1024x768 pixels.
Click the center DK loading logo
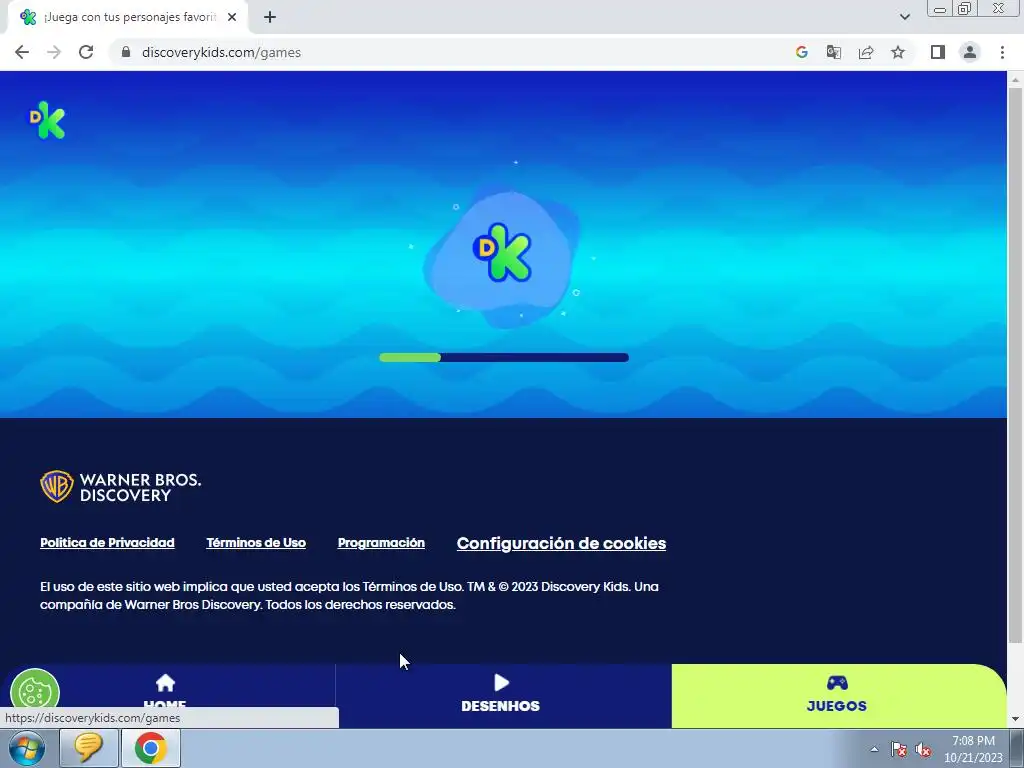pos(502,253)
